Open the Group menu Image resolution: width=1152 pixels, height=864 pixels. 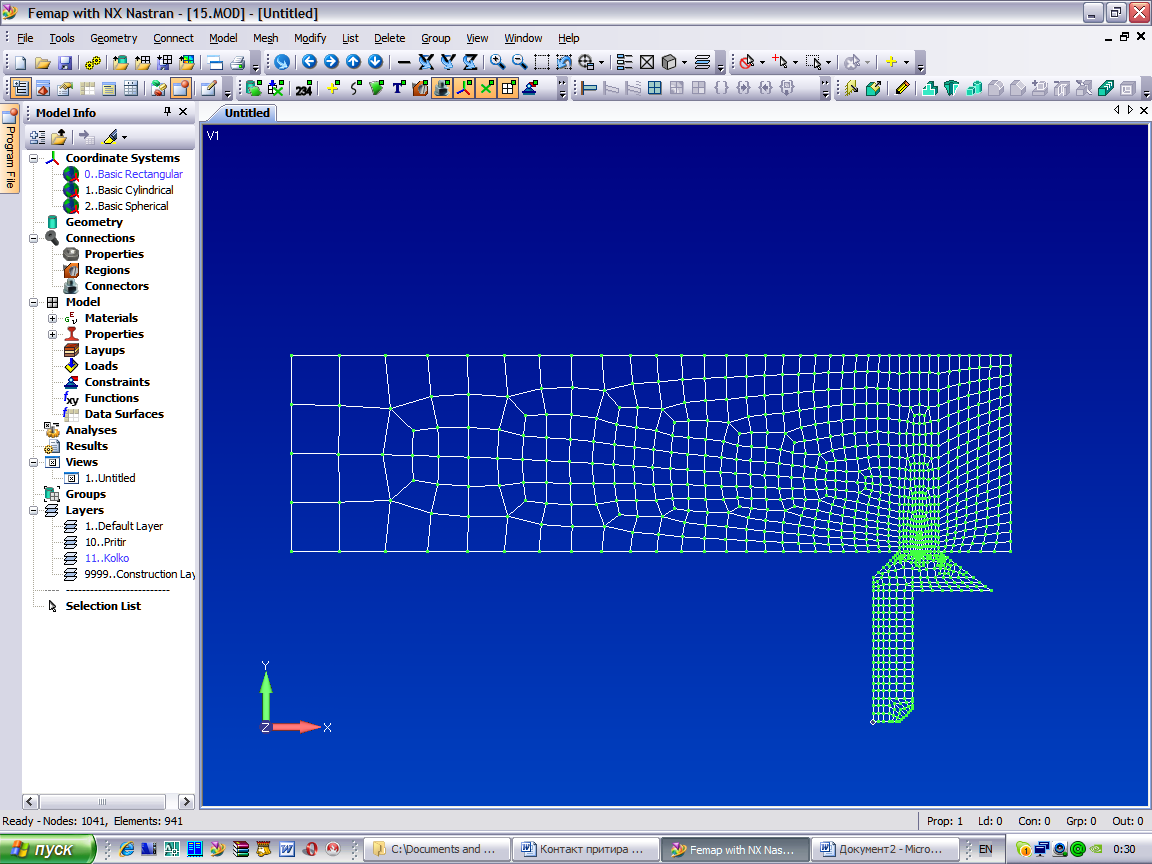436,38
